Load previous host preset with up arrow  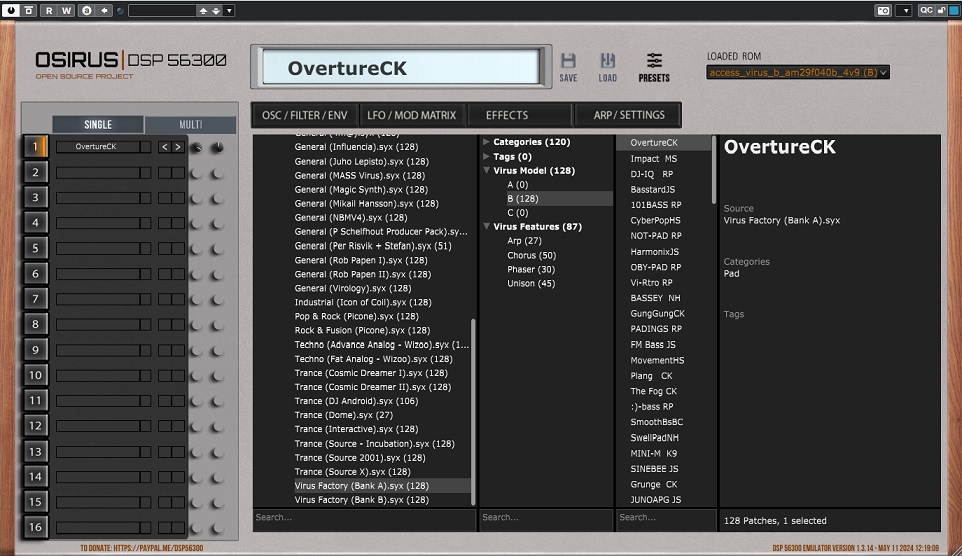[203, 10]
